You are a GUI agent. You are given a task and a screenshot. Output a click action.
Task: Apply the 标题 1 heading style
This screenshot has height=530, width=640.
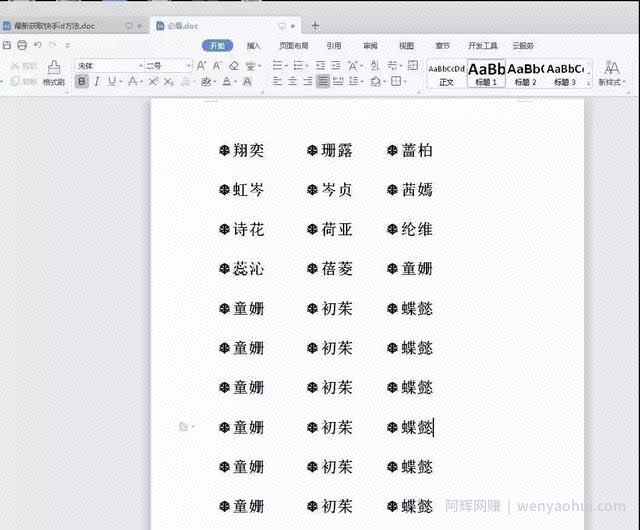pyautogui.click(x=486, y=75)
